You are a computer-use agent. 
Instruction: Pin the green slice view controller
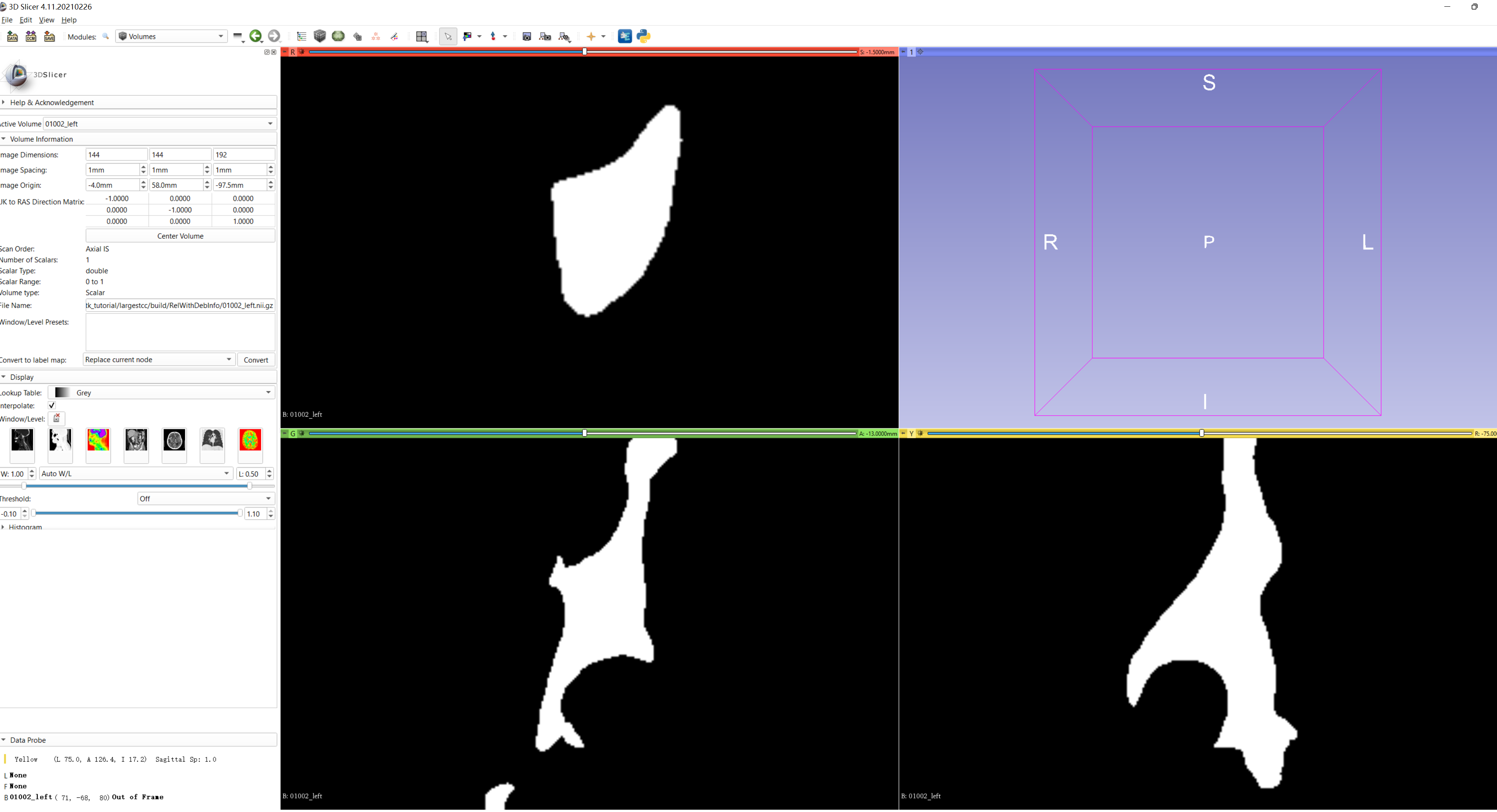[285, 434]
